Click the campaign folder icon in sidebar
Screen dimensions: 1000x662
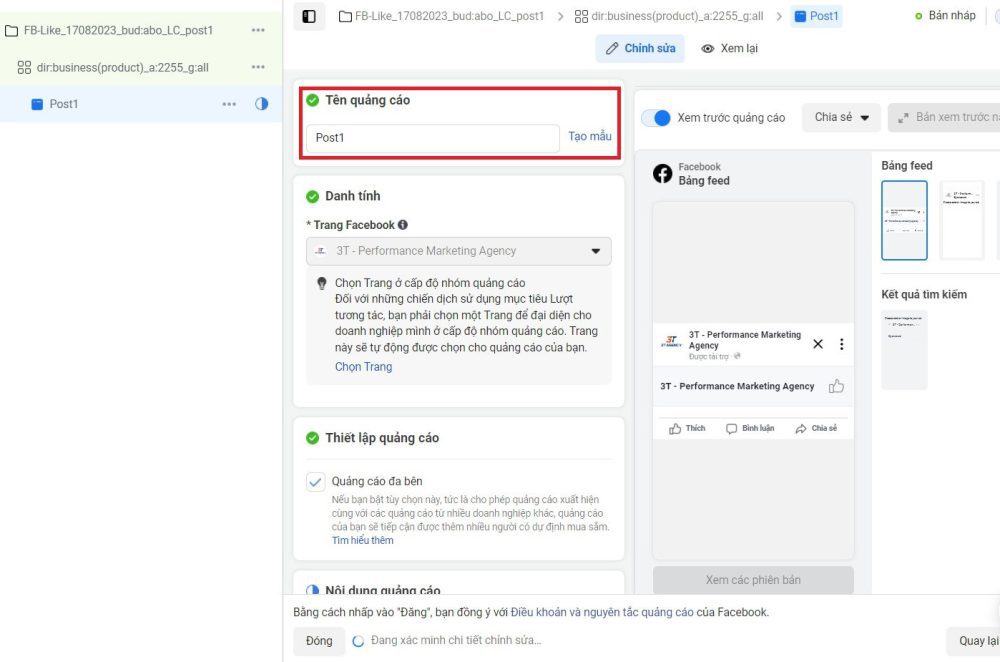point(11,31)
